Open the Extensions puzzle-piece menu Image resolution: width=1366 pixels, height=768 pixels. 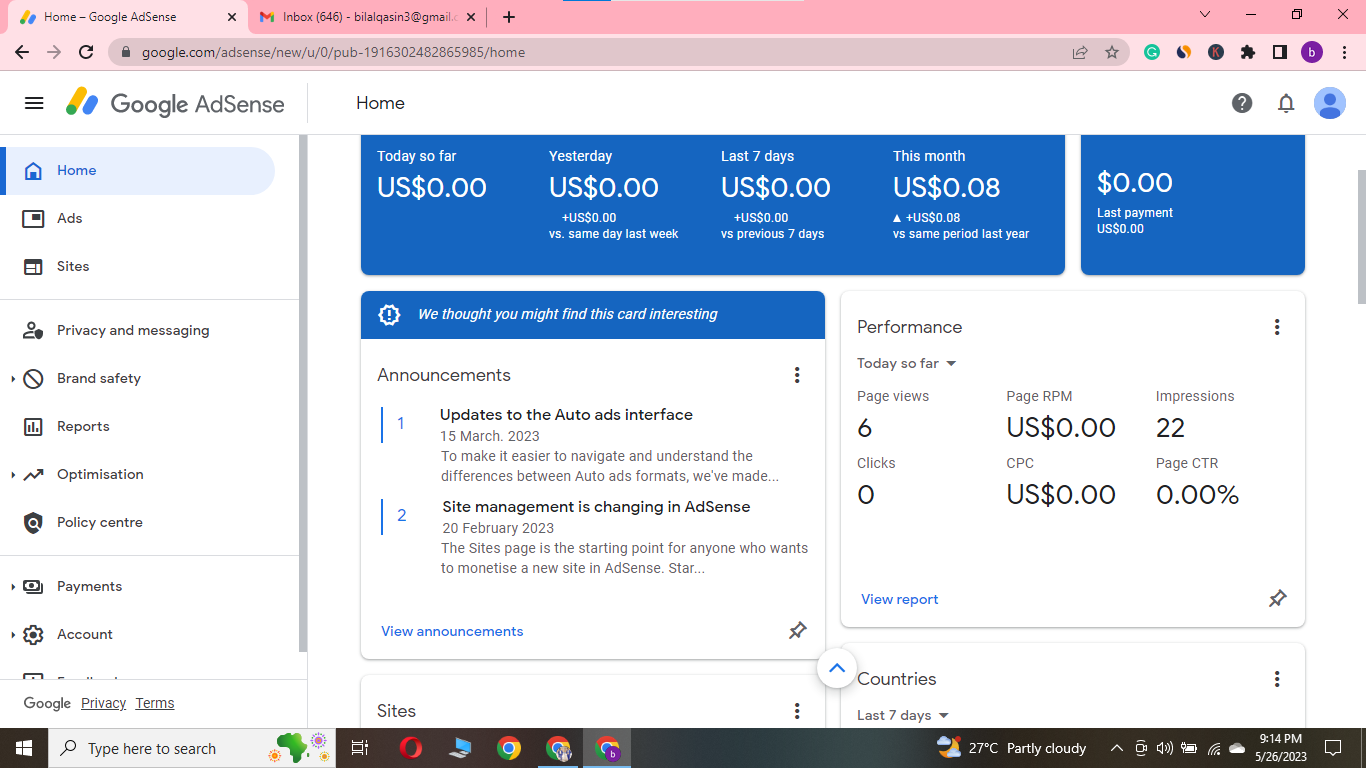[x=1248, y=52]
